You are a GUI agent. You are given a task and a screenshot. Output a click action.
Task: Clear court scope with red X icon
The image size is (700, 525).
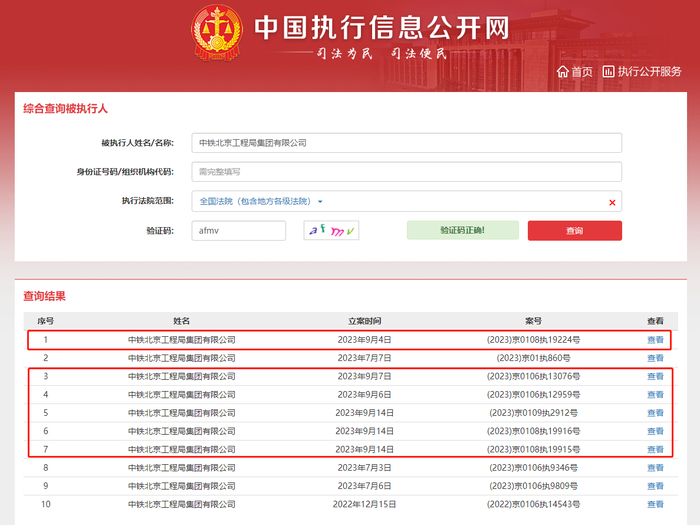pos(612,203)
